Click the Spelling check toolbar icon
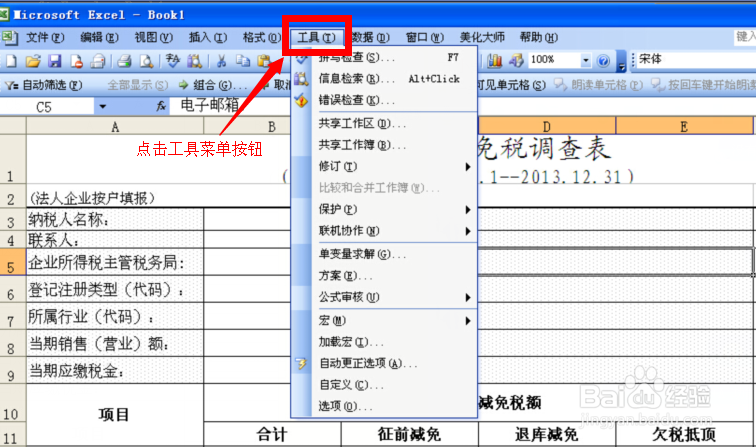 pos(173,61)
